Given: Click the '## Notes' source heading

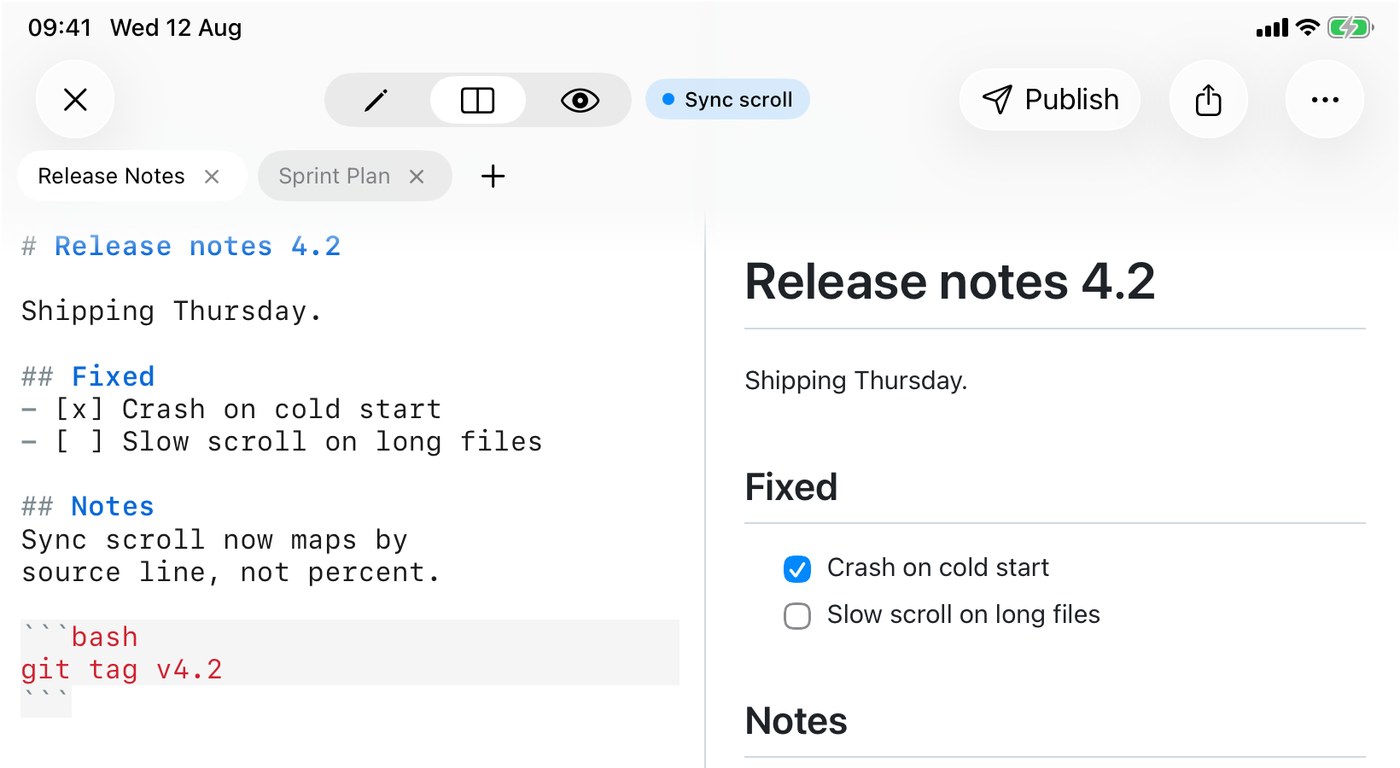Looking at the screenshot, I should 88,506.
